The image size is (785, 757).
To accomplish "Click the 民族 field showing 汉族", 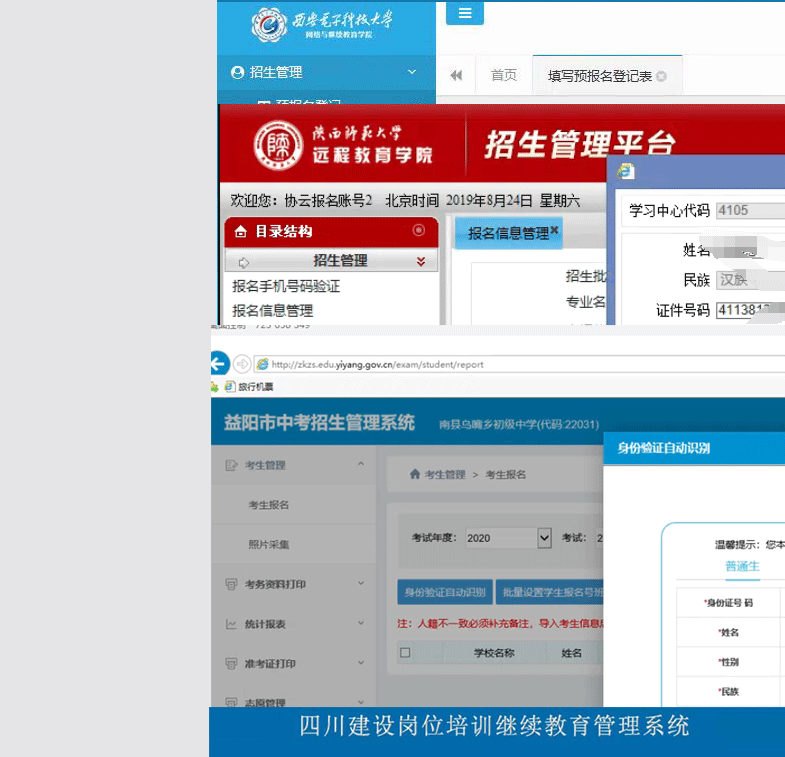I will click(x=750, y=279).
